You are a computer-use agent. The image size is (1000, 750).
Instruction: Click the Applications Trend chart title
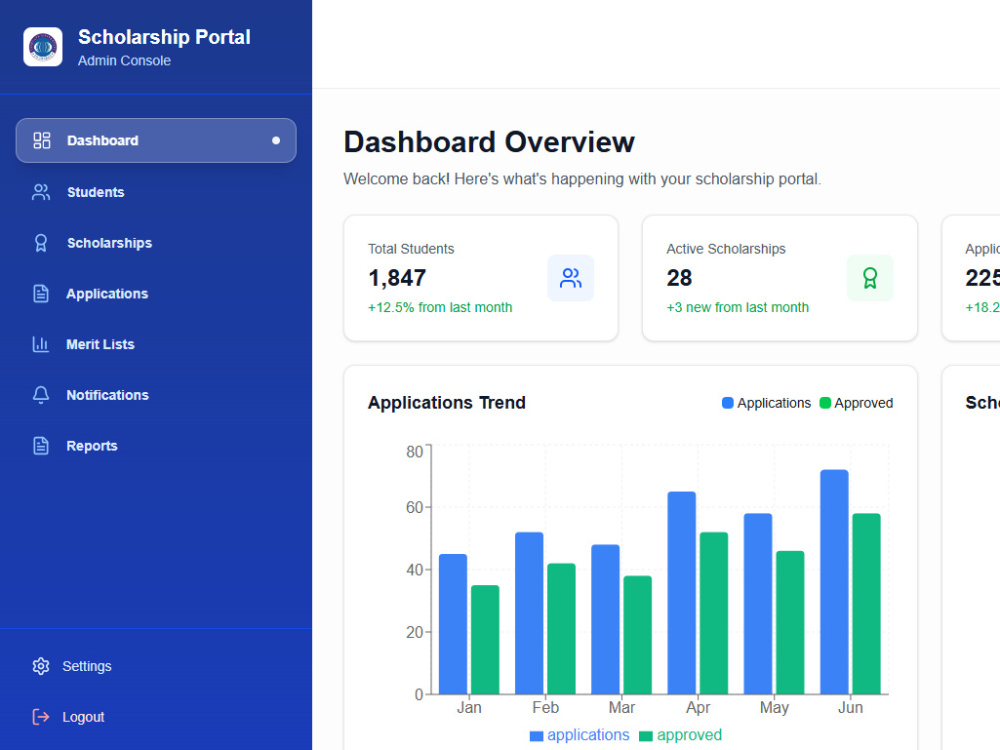click(x=446, y=403)
